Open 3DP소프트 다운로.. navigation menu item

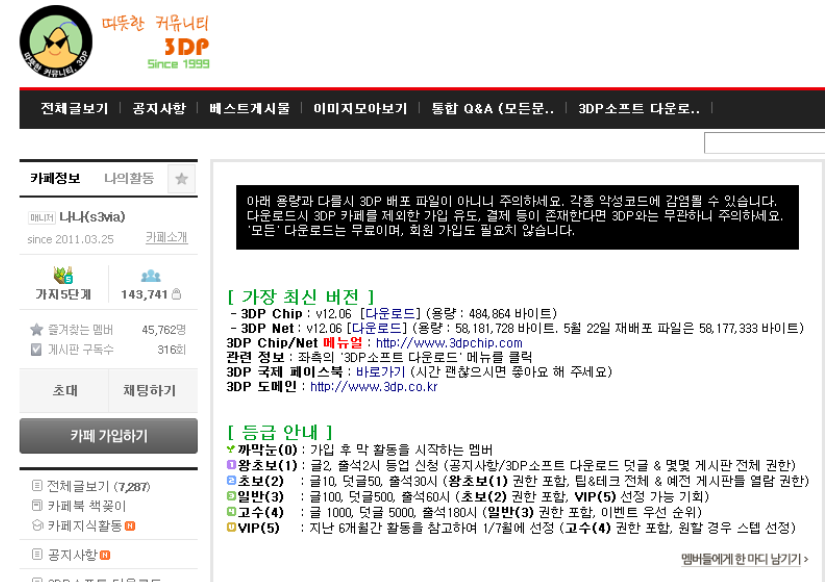[x=639, y=108]
